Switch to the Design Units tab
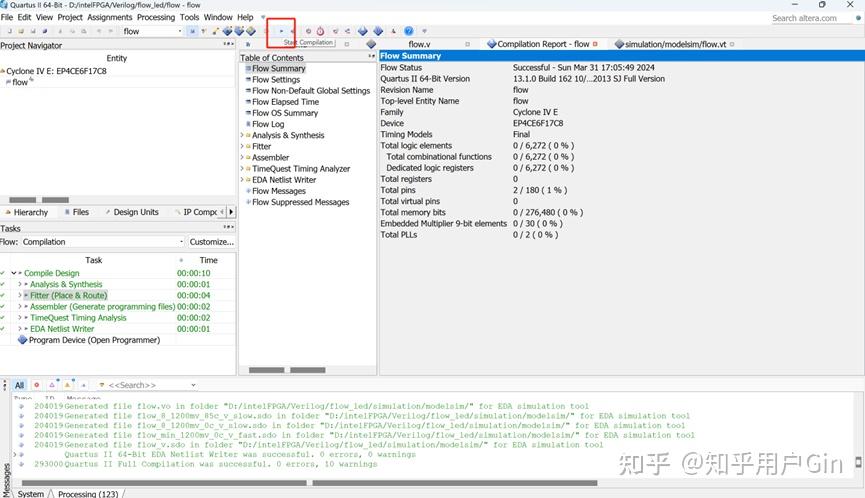 point(131,212)
